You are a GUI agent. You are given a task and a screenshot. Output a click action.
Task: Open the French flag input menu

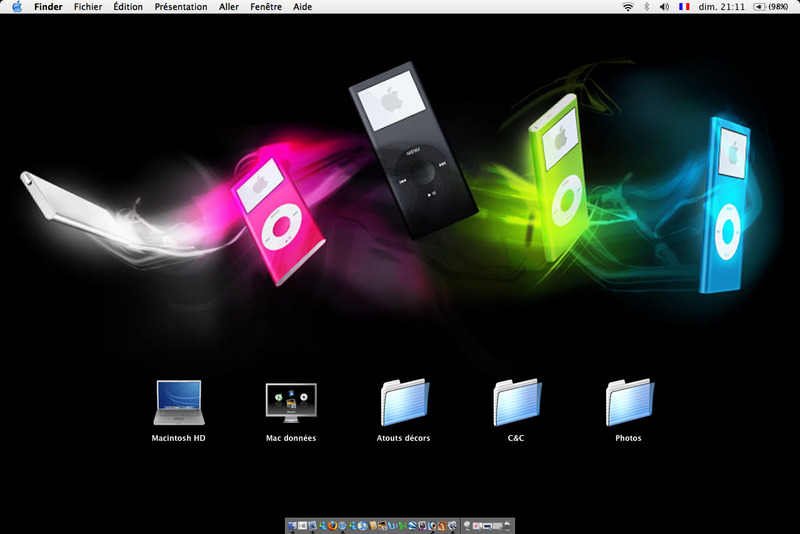684,7
